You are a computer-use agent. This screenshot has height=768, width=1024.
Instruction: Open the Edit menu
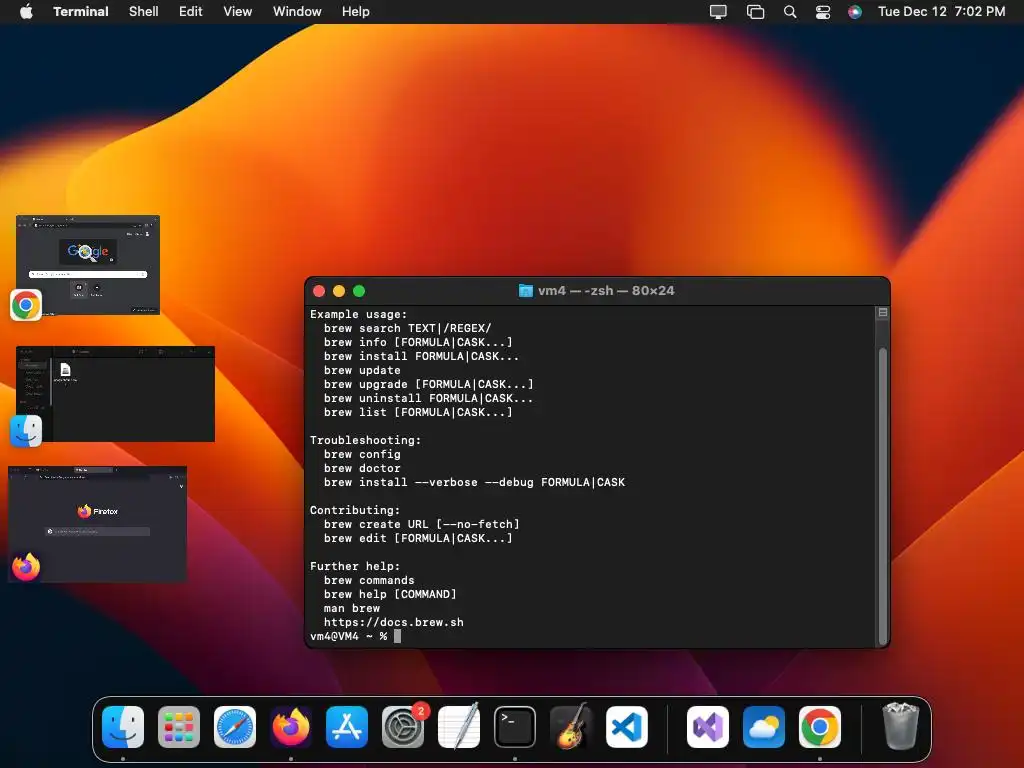click(191, 11)
